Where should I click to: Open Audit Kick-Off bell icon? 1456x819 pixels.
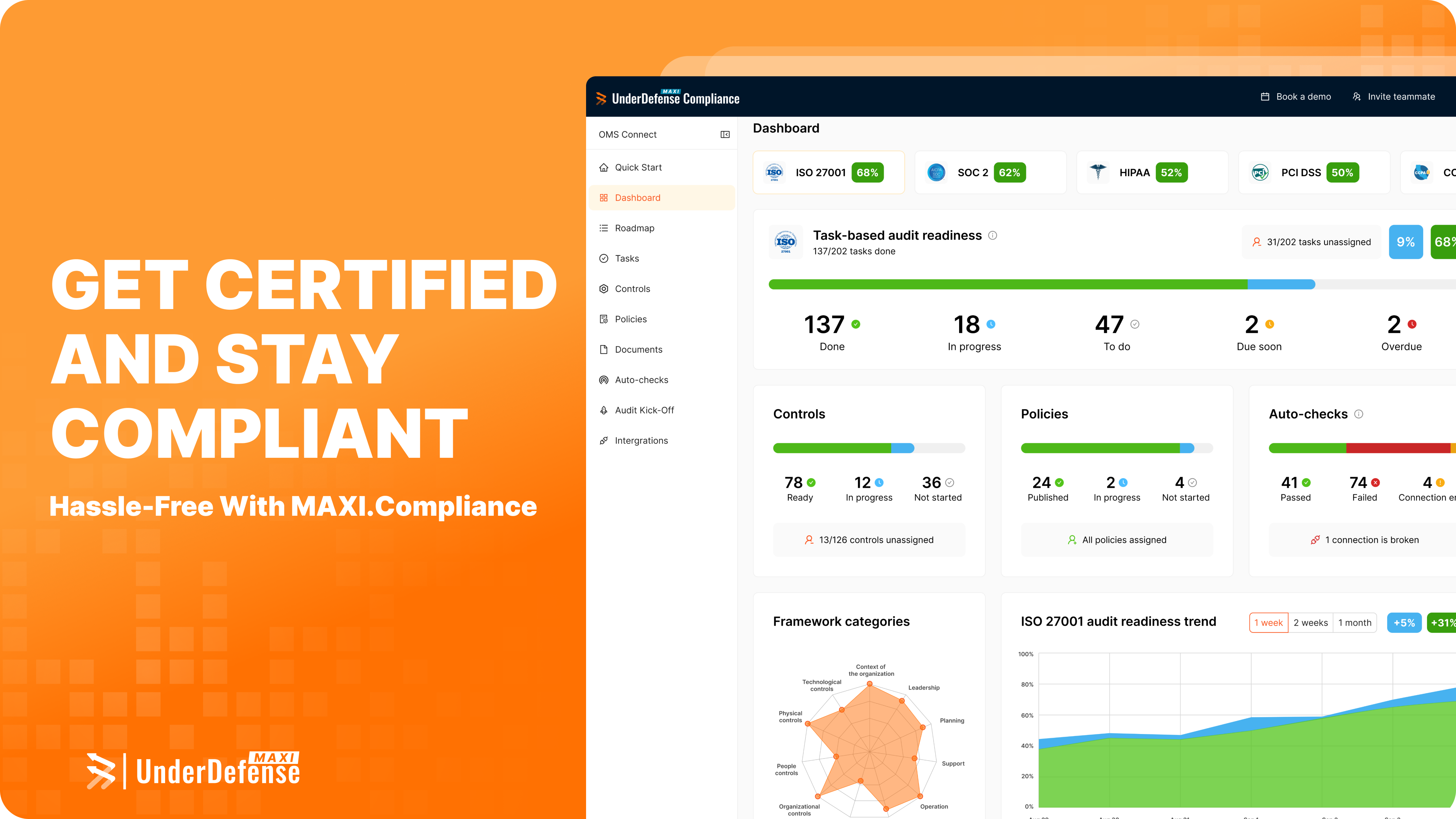(x=604, y=410)
